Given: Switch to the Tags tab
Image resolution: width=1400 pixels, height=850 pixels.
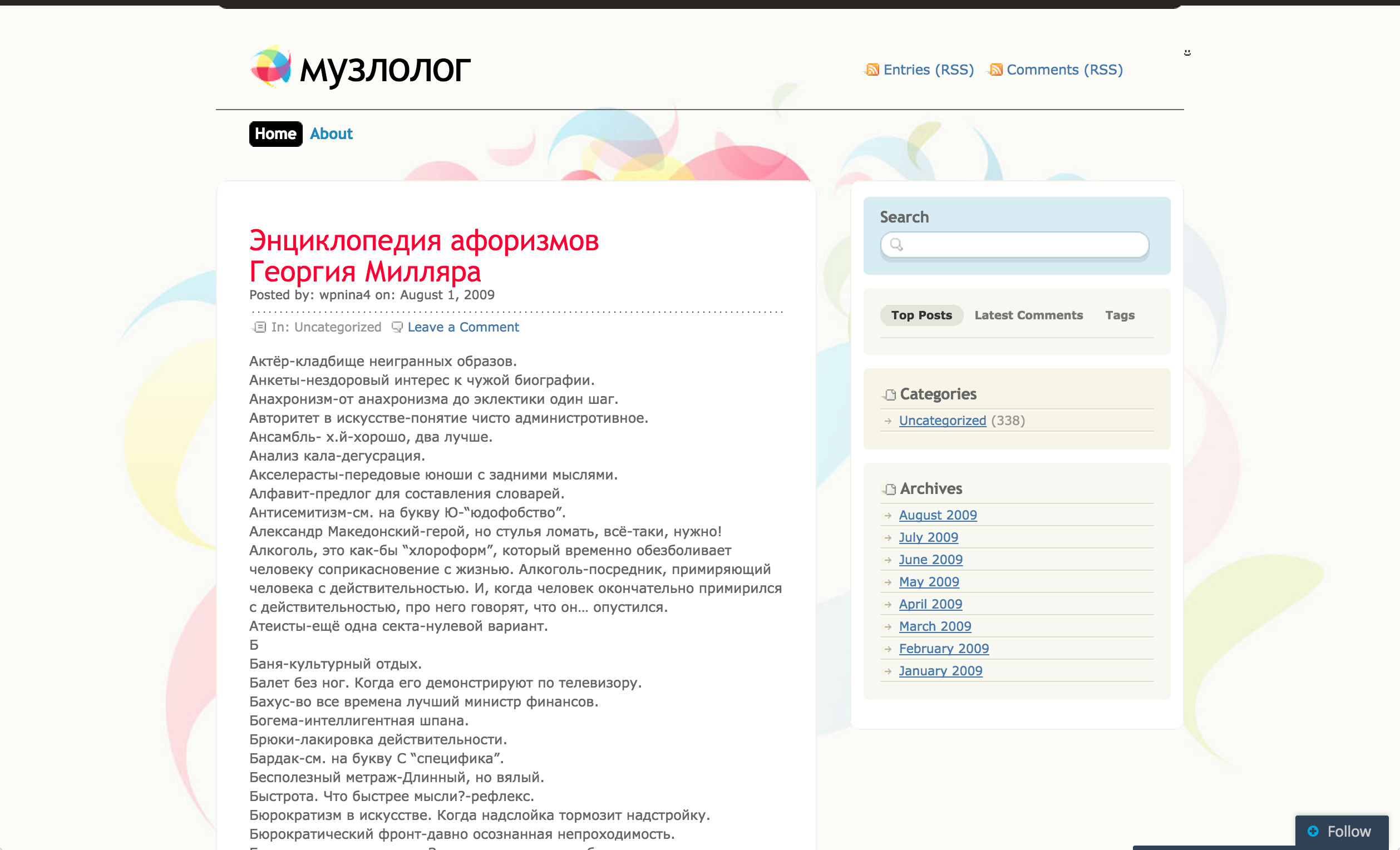Looking at the screenshot, I should (1120, 315).
